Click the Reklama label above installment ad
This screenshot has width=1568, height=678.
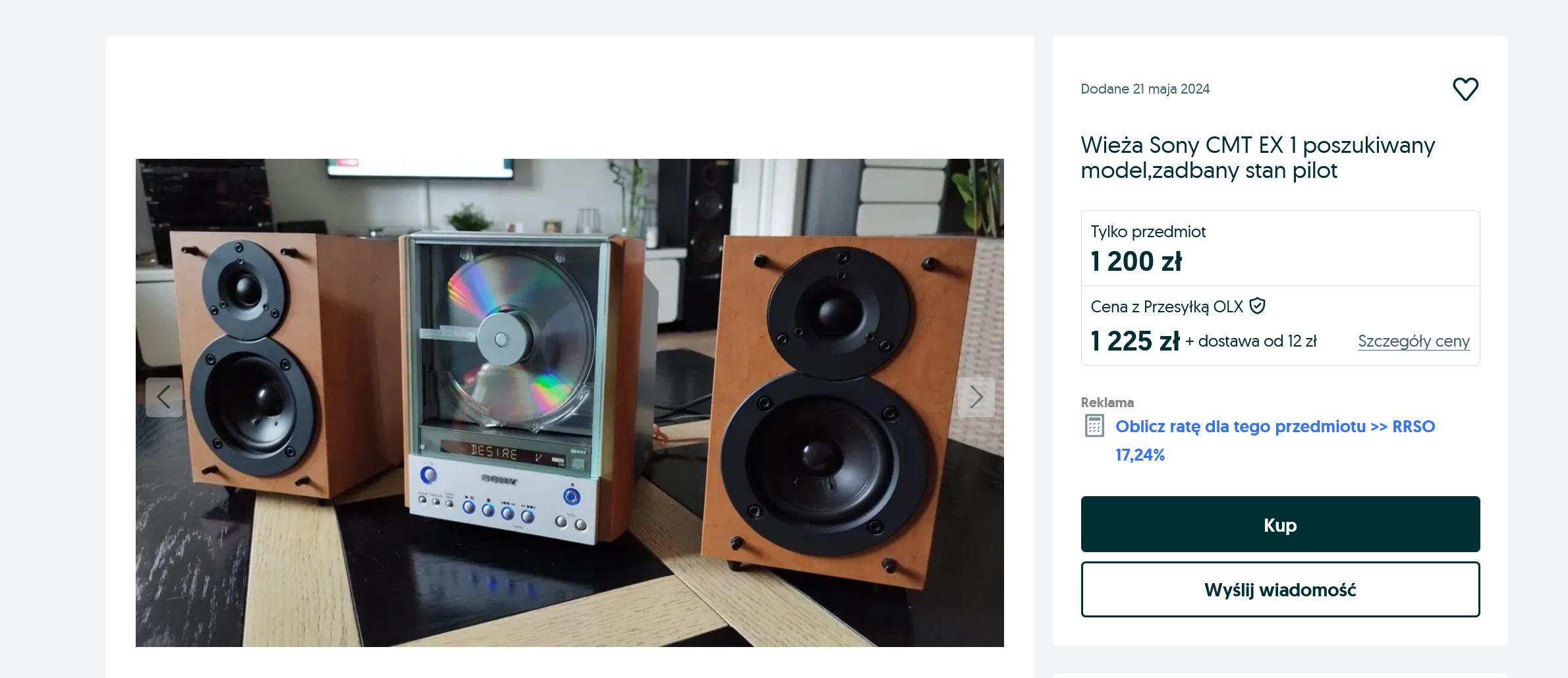click(1107, 403)
